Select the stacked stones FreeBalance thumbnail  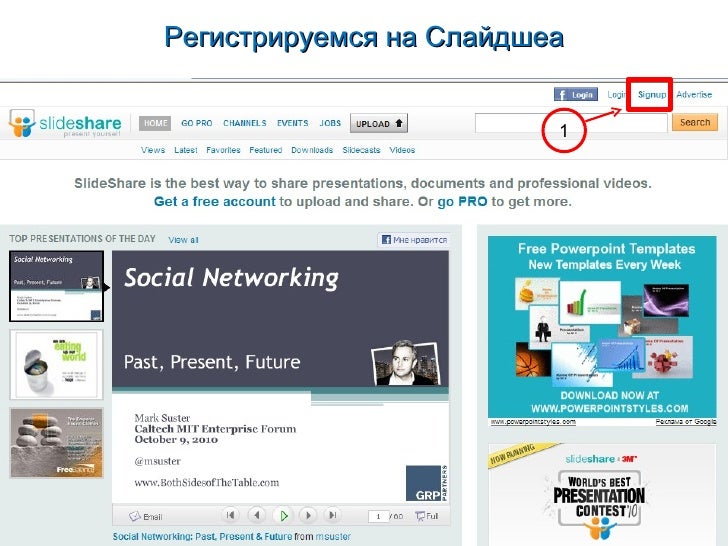point(57,443)
